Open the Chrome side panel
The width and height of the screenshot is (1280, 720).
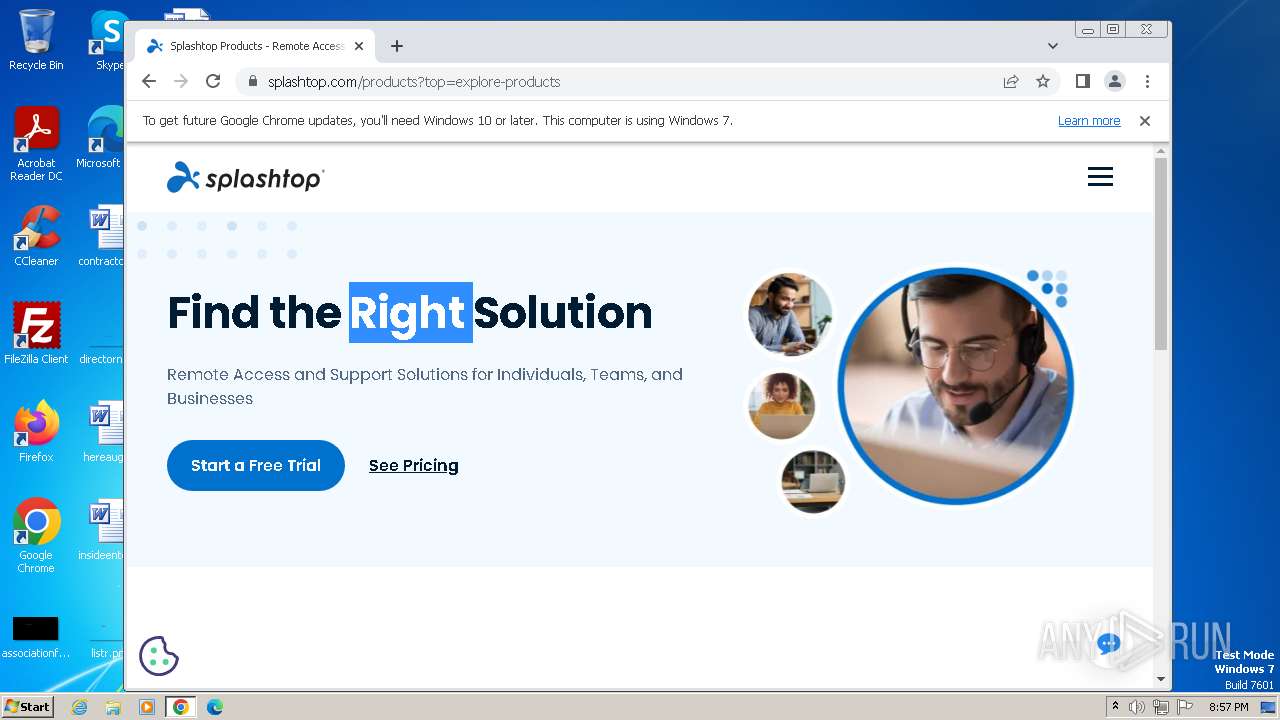click(x=1083, y=81)
